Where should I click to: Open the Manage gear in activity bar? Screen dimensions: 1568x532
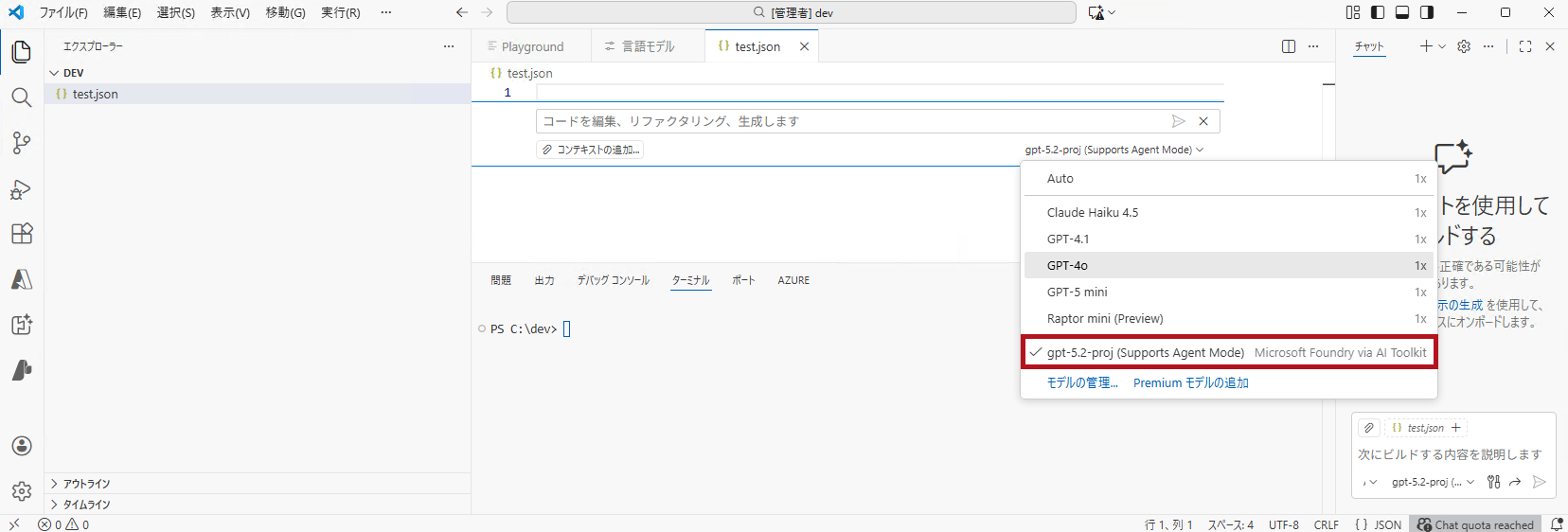[x=22, y=491]
